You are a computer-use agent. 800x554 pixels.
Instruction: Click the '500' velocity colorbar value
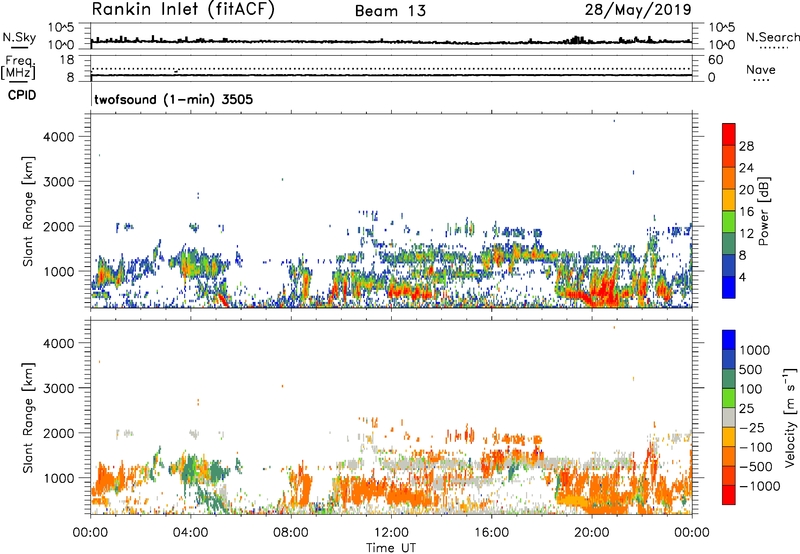749,369
